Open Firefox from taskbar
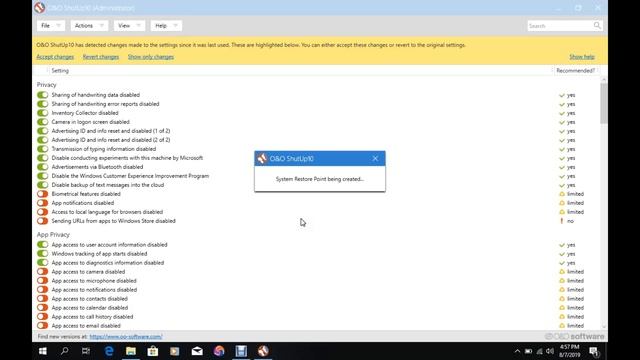The height and width of the screenshot is (360, 640). 219,351
